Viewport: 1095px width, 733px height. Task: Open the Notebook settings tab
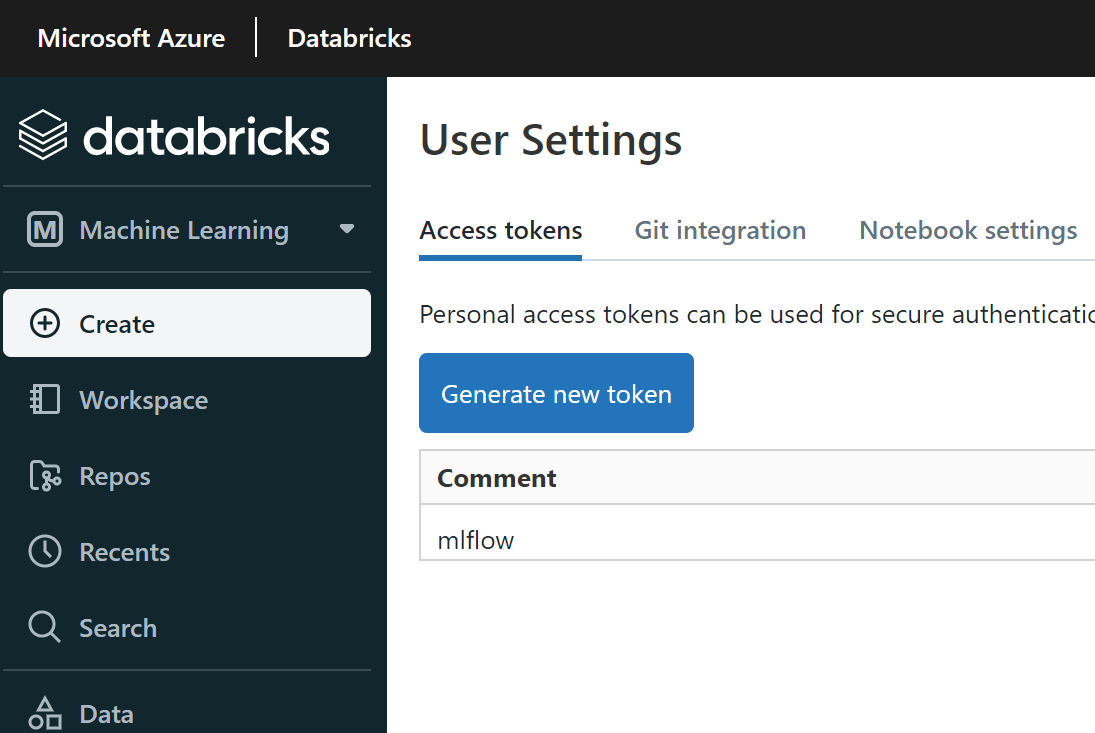coord(968,230)
